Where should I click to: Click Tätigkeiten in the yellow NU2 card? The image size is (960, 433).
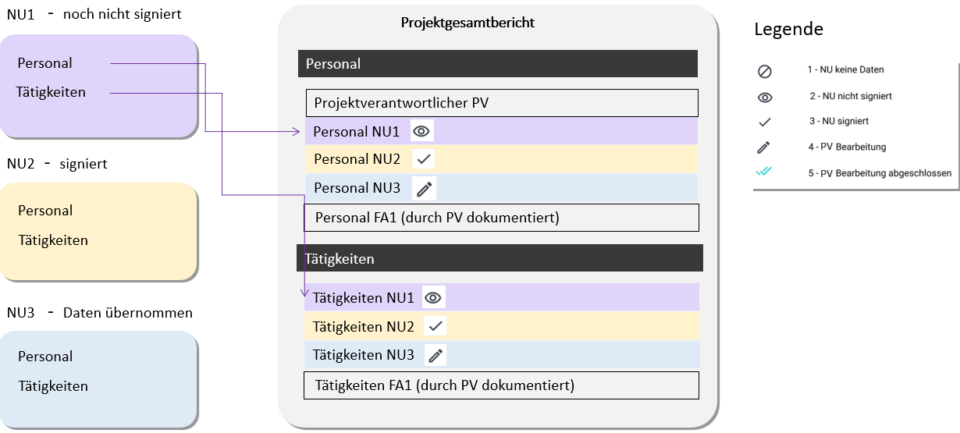(x=52, y=240)
